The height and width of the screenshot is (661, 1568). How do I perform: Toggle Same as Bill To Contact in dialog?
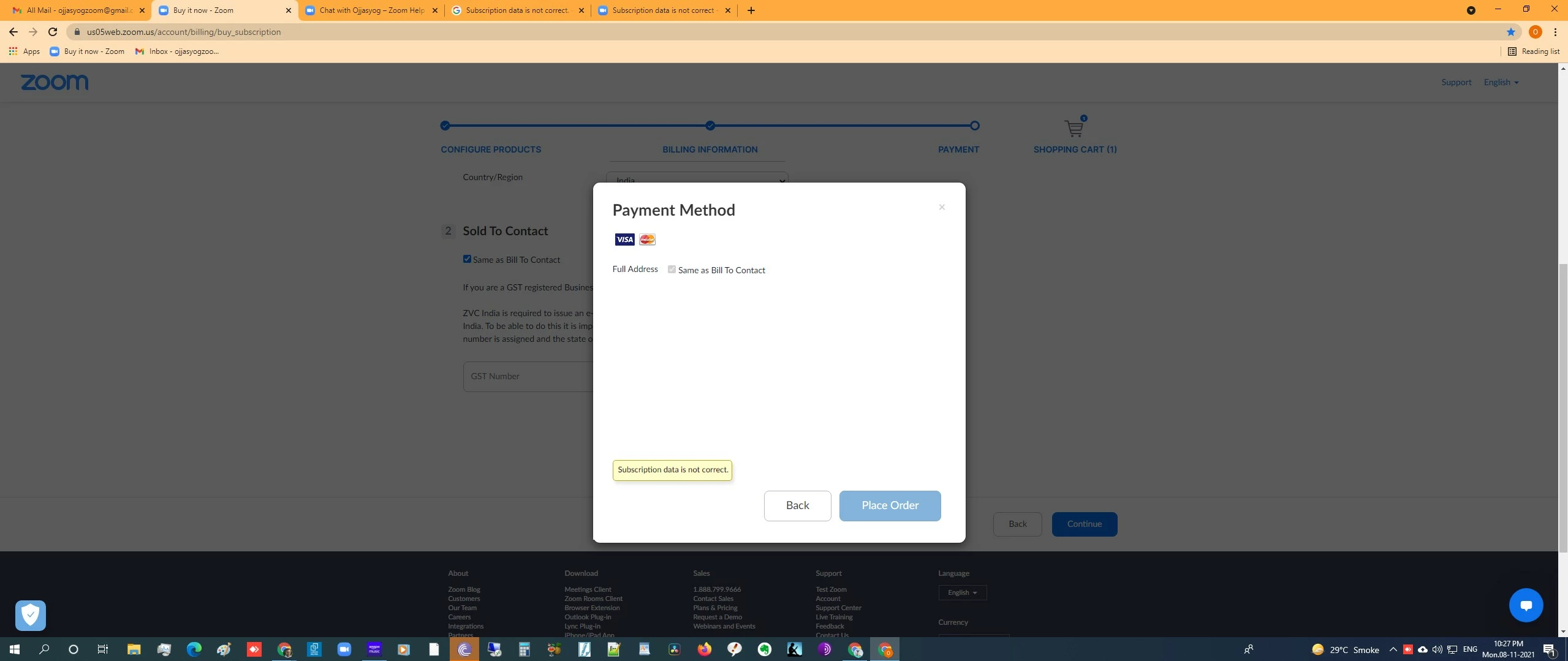(x=672, y=270)
